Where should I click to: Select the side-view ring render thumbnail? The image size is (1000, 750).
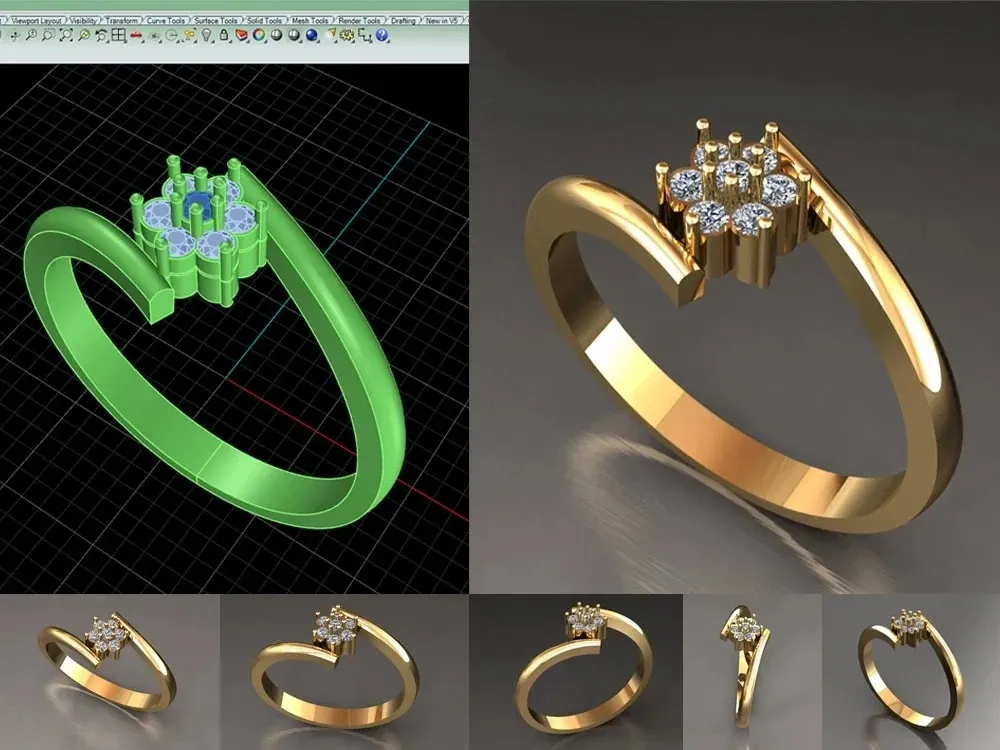pos(753,672)
